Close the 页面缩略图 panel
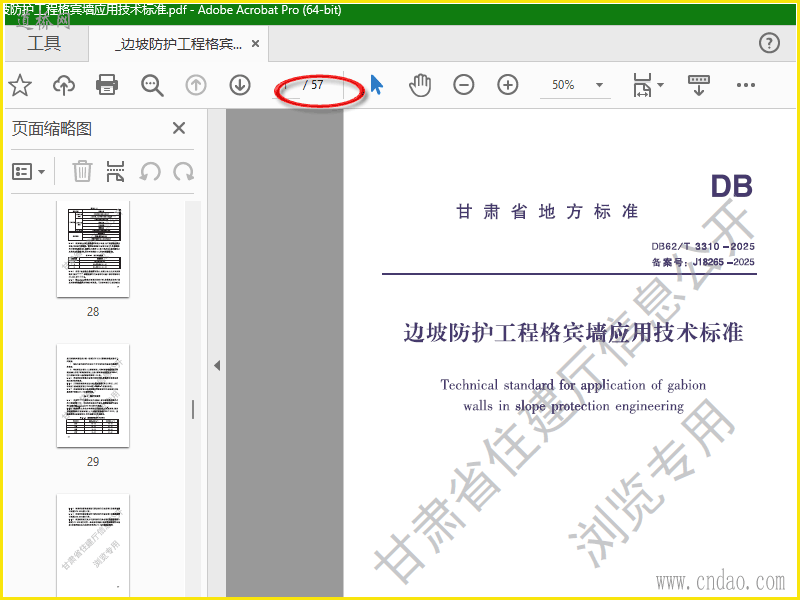Image resolution: width=800 pixels, height=600 pixels. pyautogui.click(x=179, y=128)
